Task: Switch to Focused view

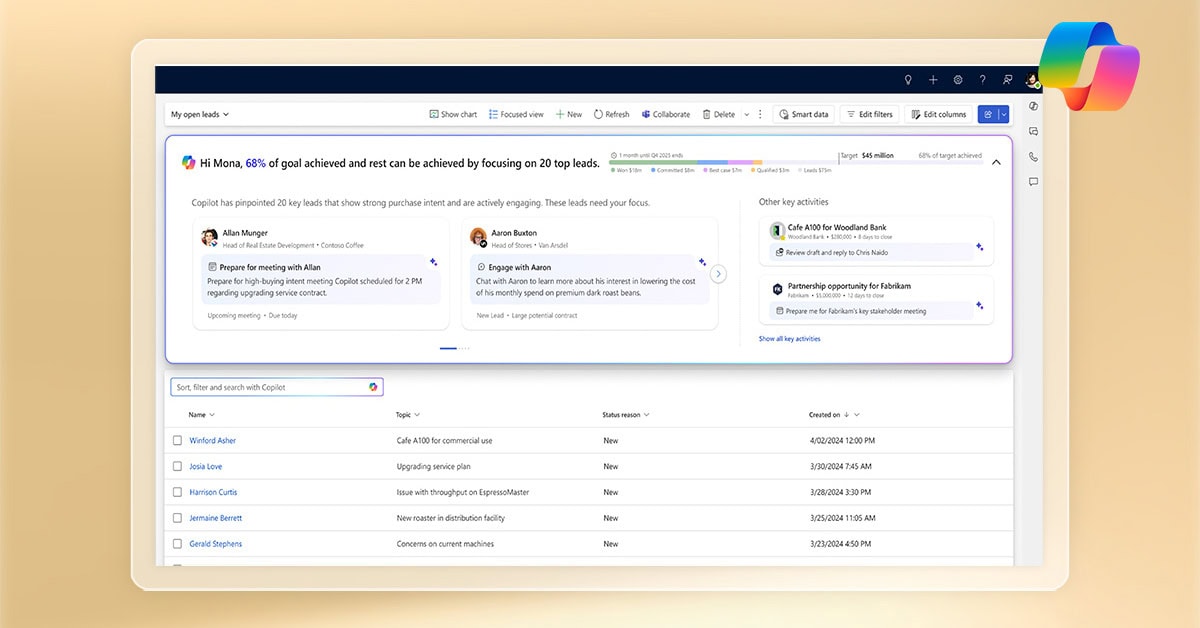Action: 516,114
